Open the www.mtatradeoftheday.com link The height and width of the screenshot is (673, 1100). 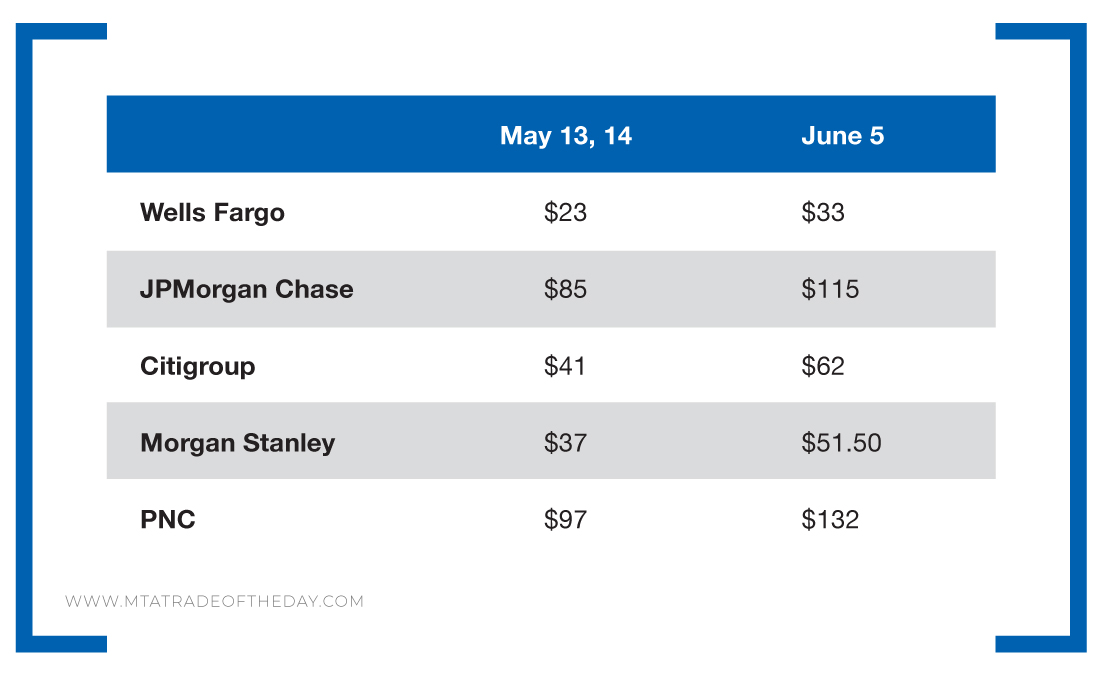pos(214,602)
